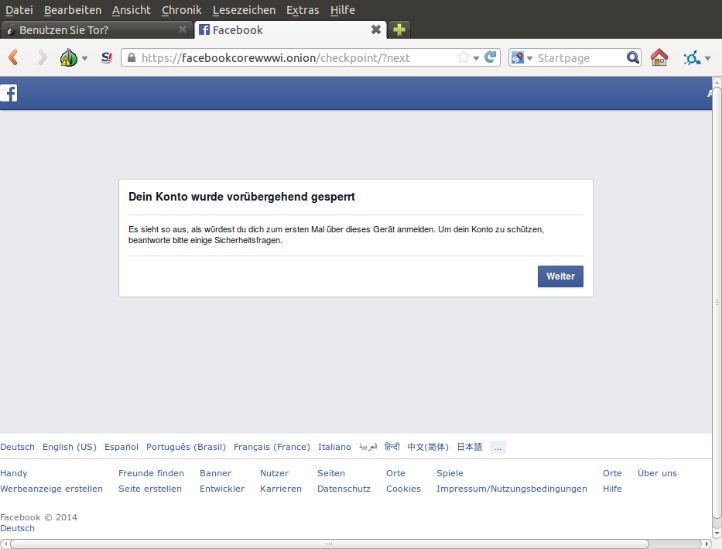Click the forward navigation arrow
The height and width of the screenshot is (549, 722).
[x=42, y=58]
